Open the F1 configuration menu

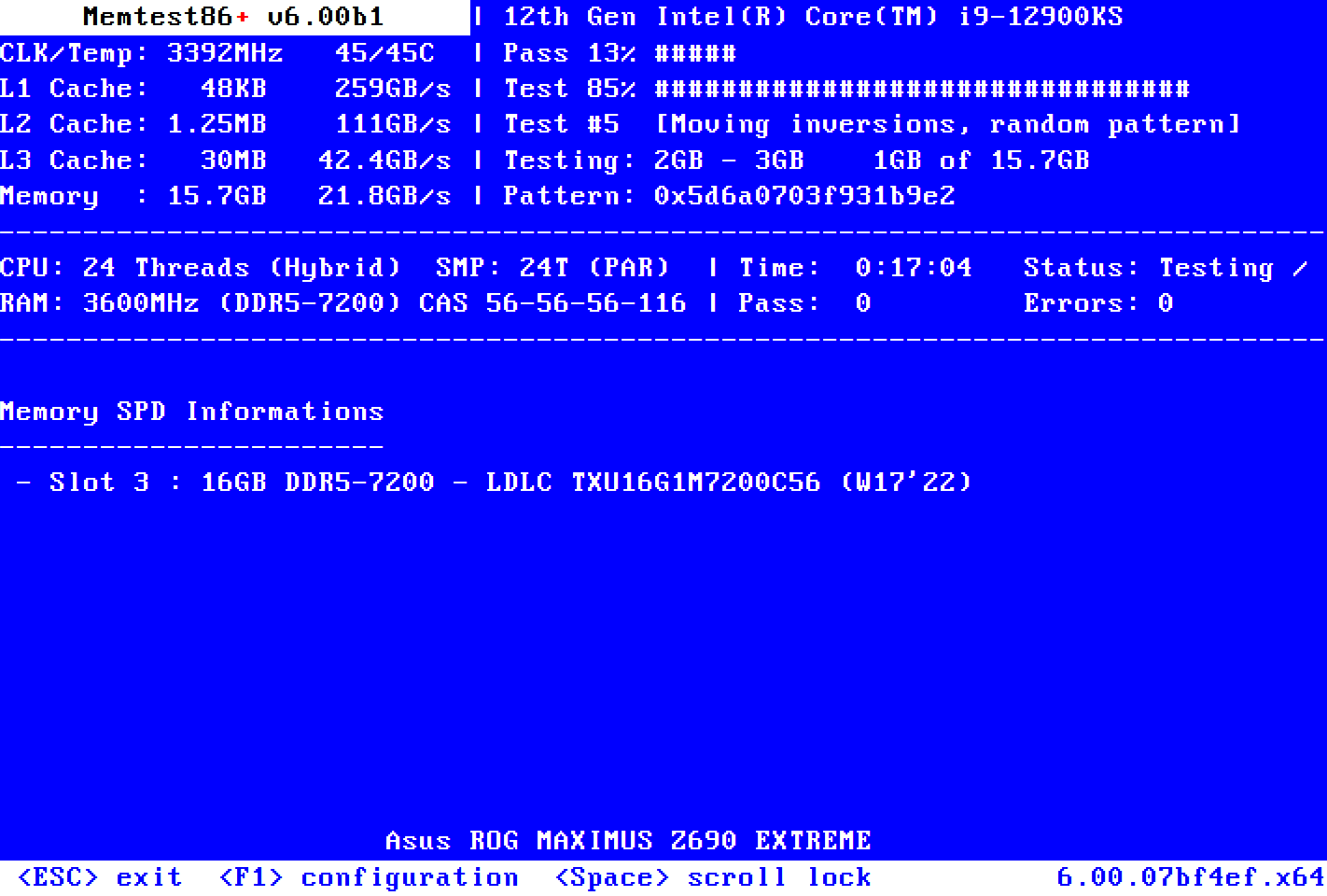pos(369,876)
